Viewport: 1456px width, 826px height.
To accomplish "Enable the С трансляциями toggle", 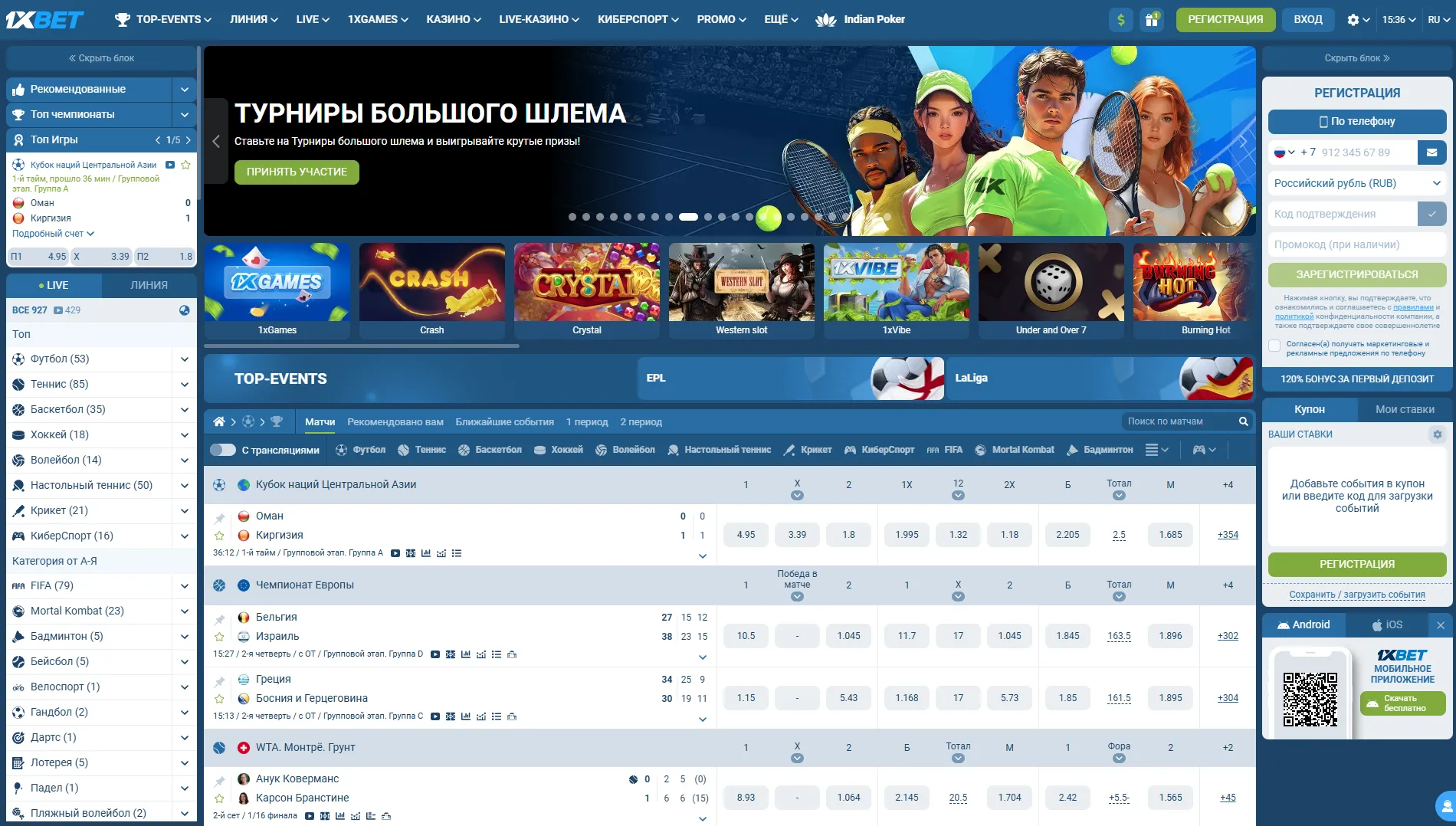I will pyautogui.click(x=223, y=450).
